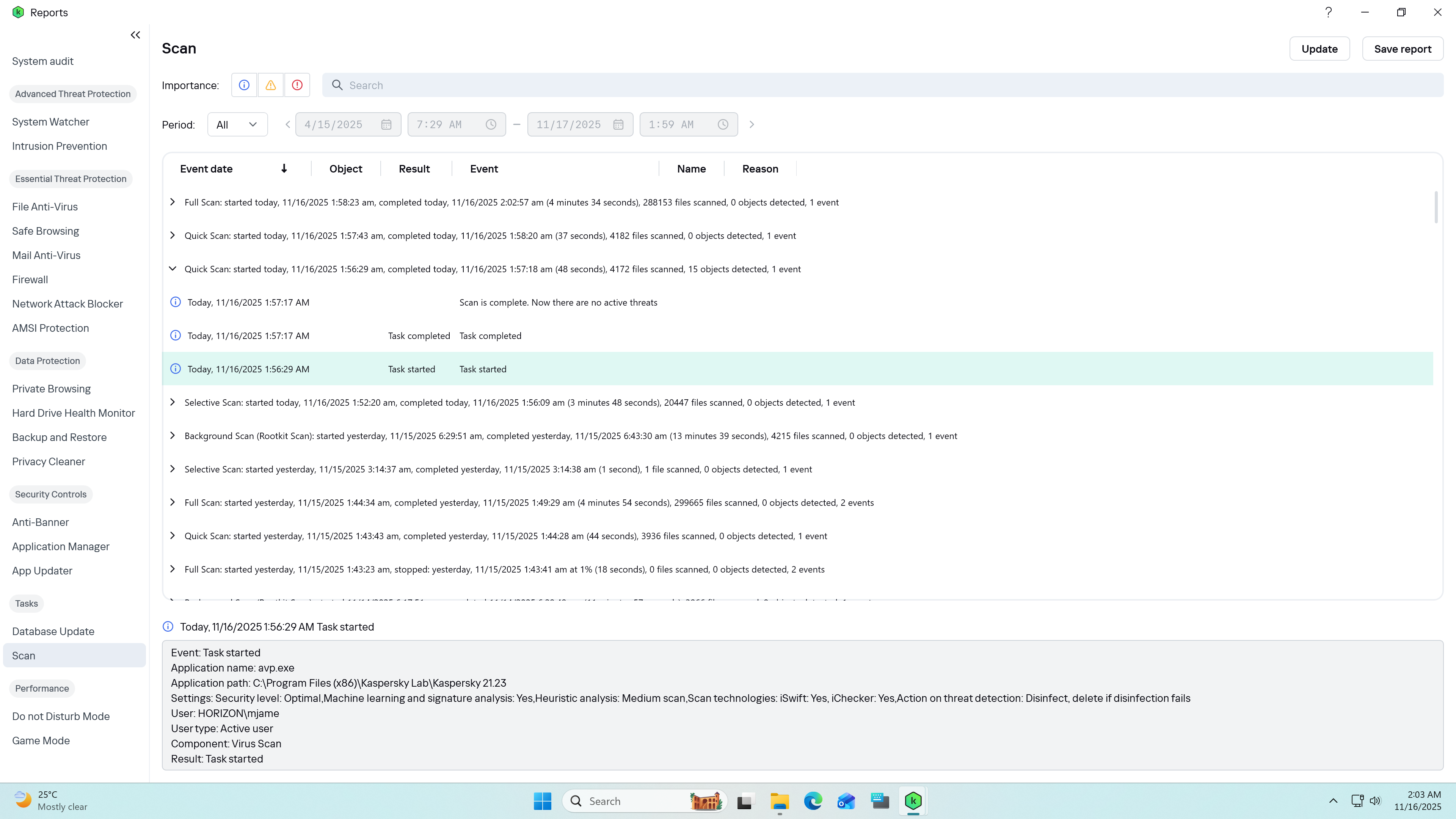Image resolution: width=1456 pixels, height=819 pixels.
Task: Sort by the Reason column header
Action: point(760,168)
